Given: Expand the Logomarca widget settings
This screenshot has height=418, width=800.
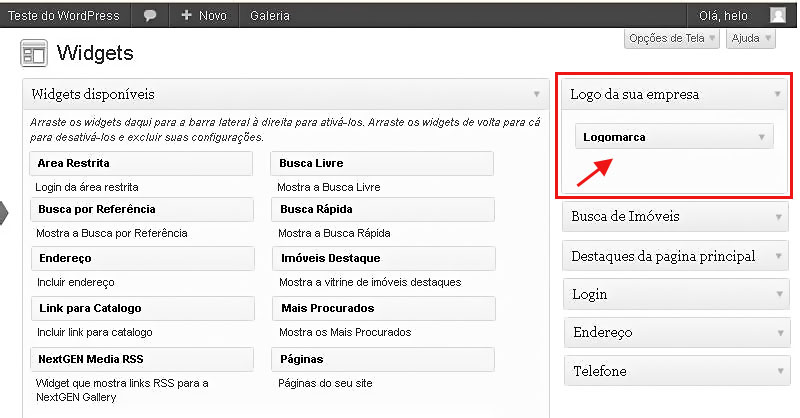Looking at the screenshot, I should click(762, 137).
